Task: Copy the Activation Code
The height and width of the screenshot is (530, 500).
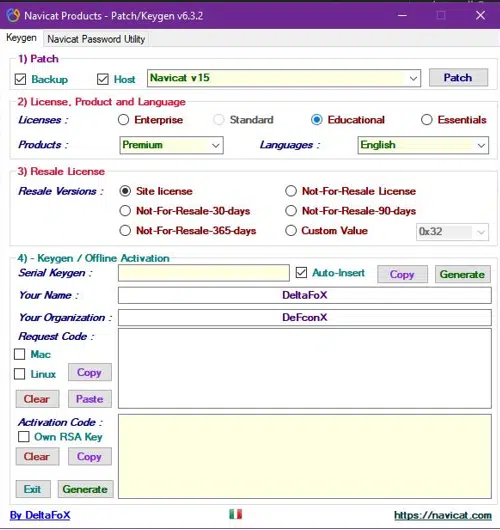Action: point(90,457)
